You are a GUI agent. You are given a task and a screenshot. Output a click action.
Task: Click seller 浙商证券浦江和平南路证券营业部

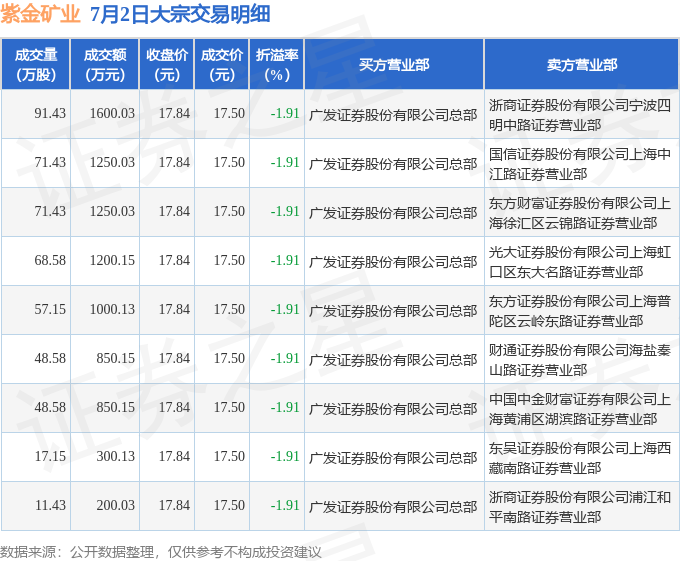point(580,507)
